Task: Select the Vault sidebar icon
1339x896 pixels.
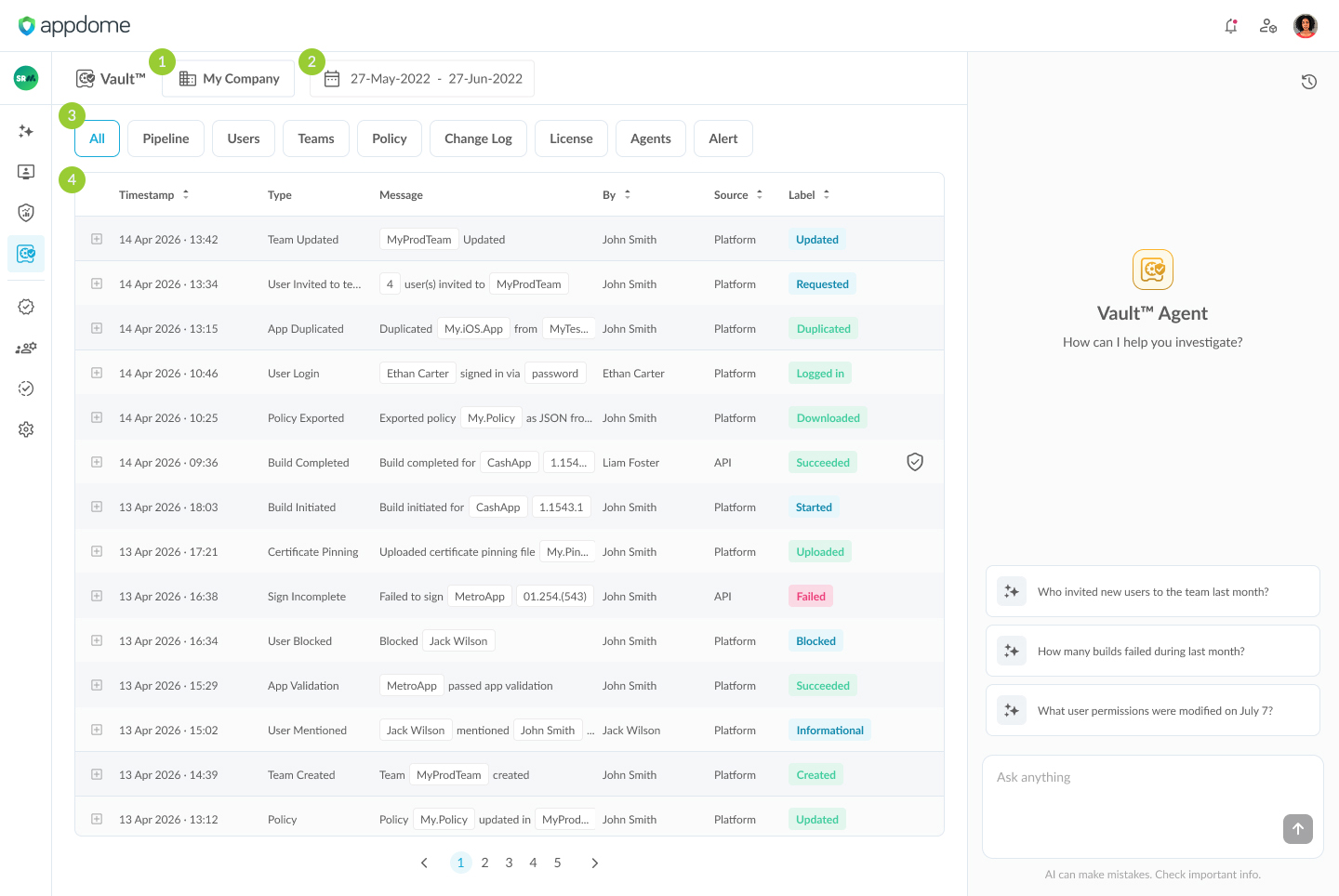Action: coord(26,254)
